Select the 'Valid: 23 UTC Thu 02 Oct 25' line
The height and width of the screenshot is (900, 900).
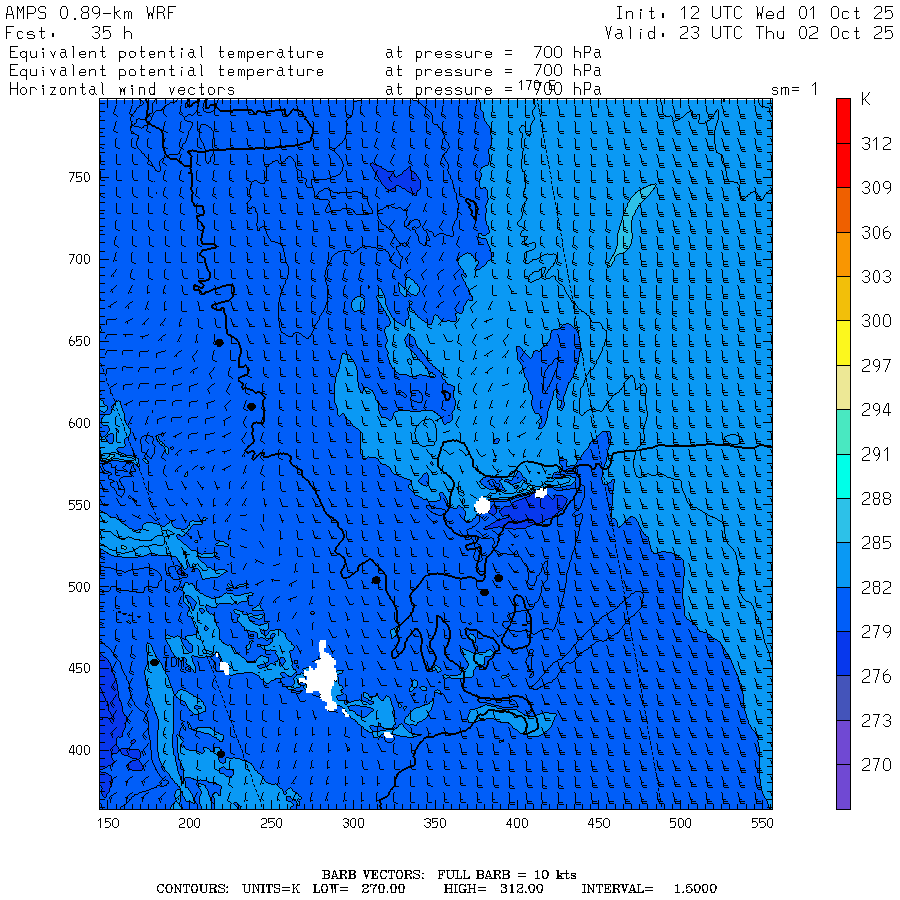click(748, 33)
